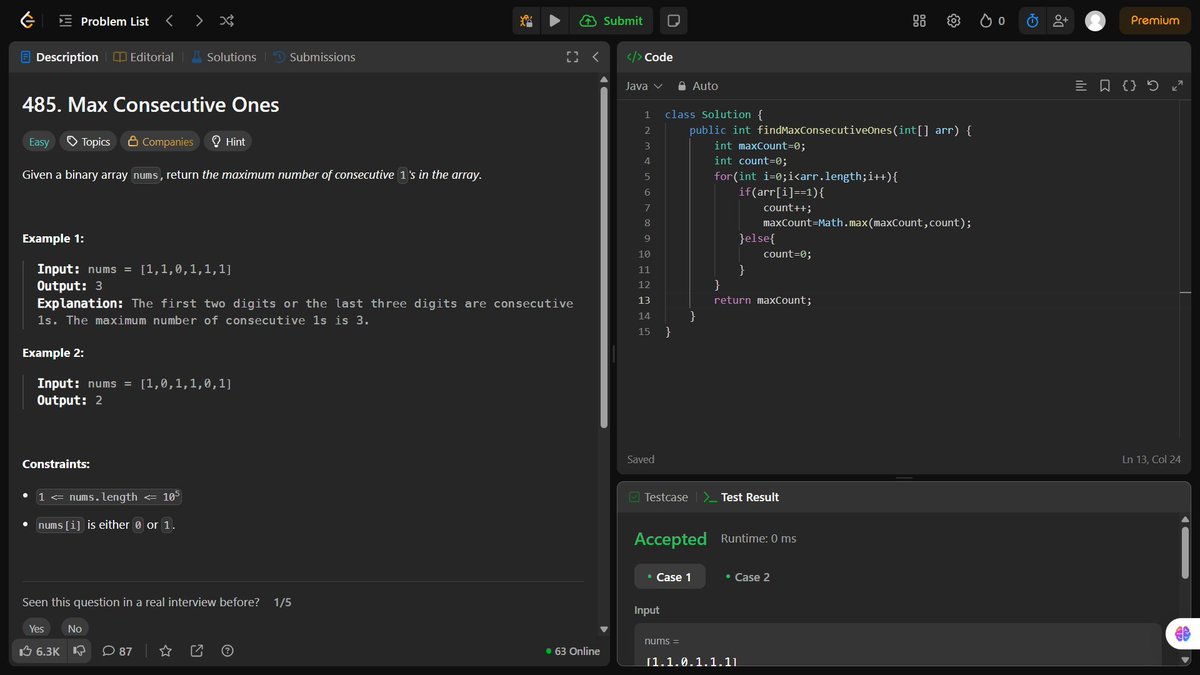The width and height of the screenshot is (1200, 675).
Task: Click the AI brain assistant icon
Action: [1183, 633]
